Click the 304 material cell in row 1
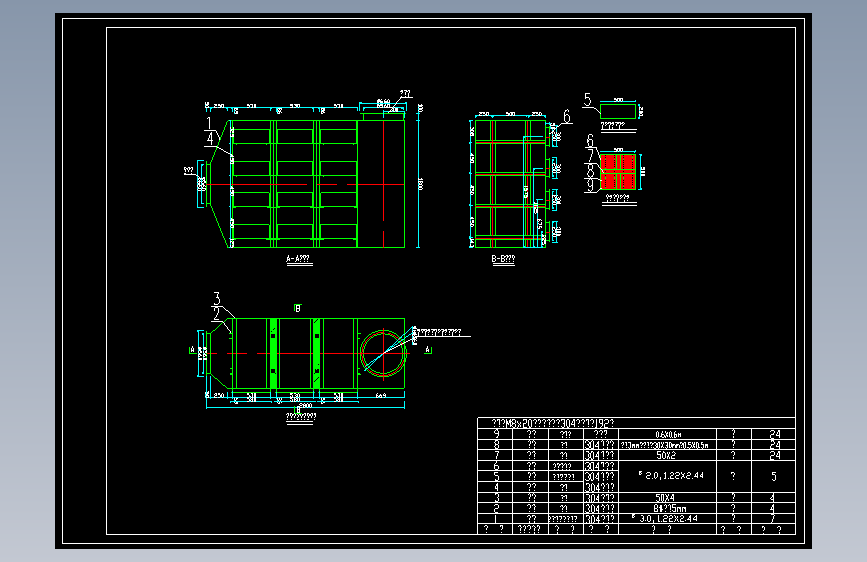The height and width of the screenshot is (562, 867). point(600,518)
